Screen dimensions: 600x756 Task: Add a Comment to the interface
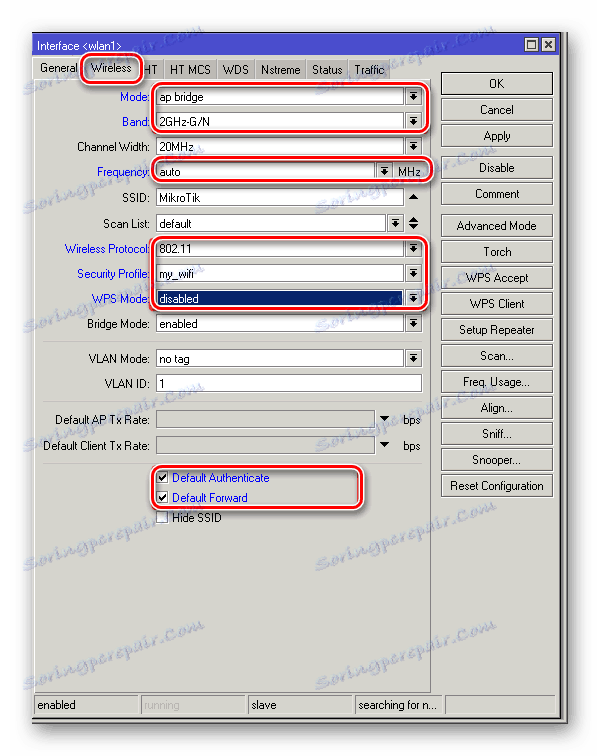tap(497, 194)
